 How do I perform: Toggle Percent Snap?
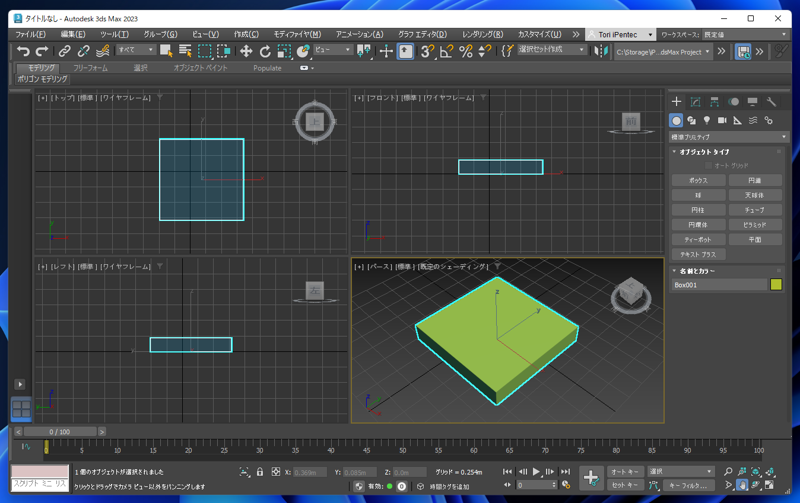465,51
